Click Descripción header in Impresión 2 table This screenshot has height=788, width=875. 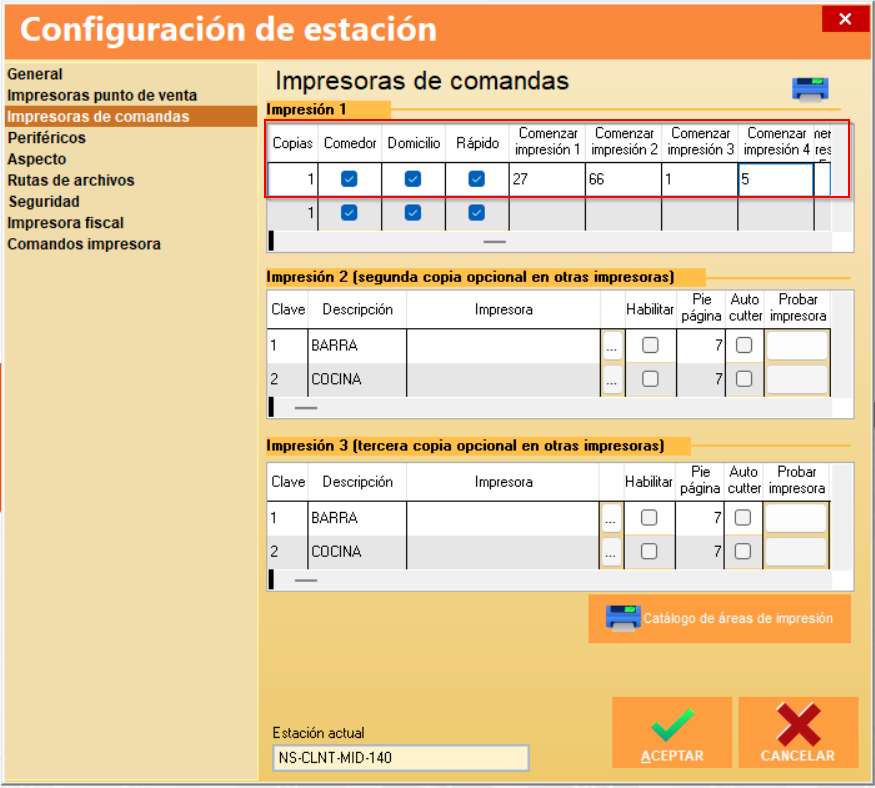[358, 310]
